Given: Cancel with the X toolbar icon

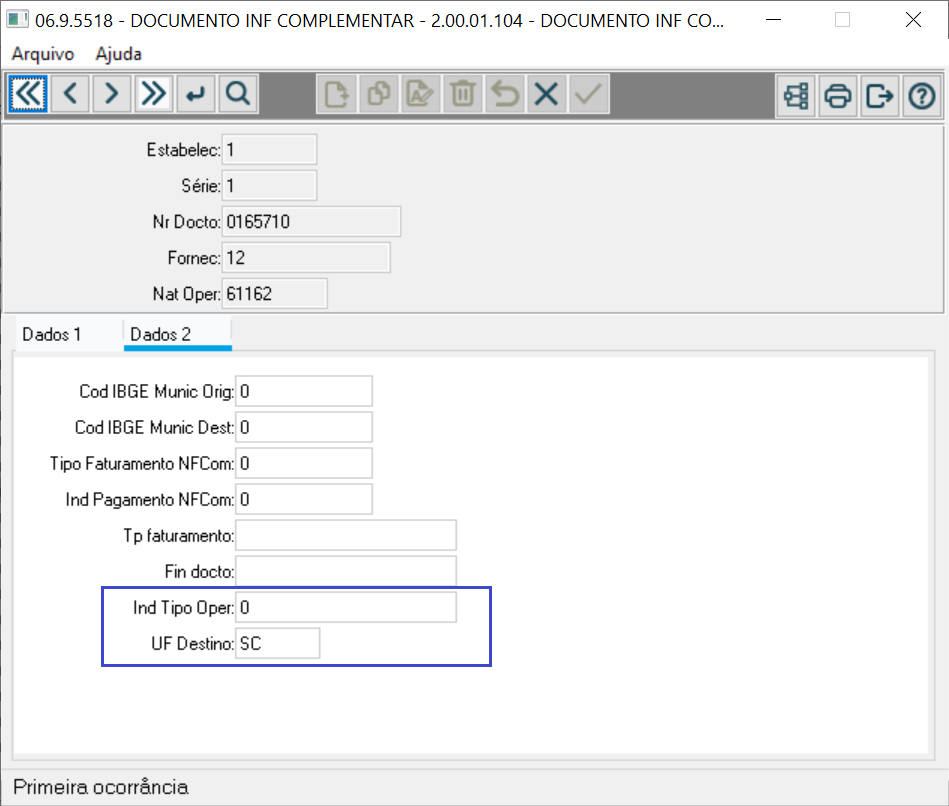Looking at the screenshot, I should click(547, 94).
